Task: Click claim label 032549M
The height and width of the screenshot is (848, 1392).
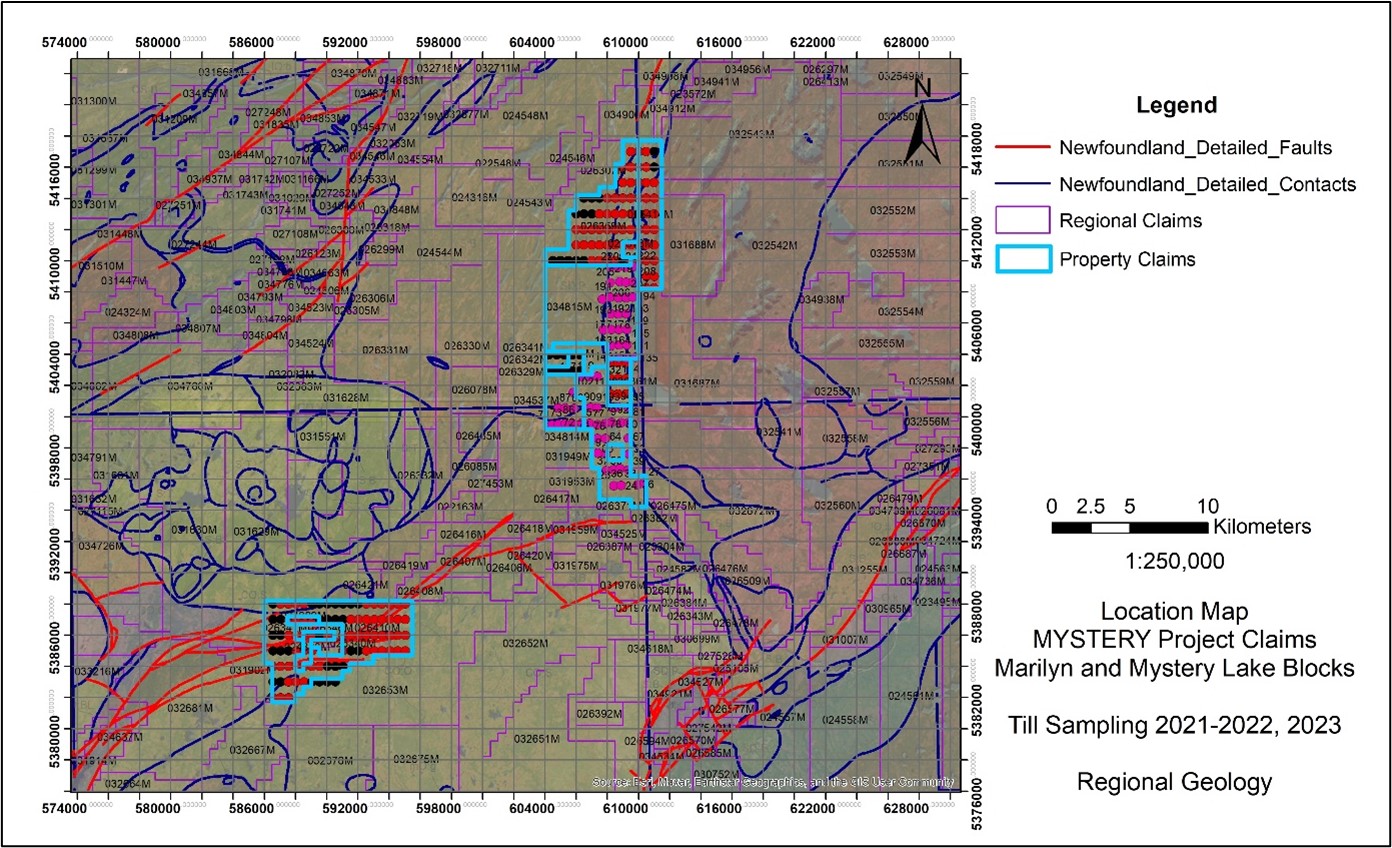Action: click(900, 76)
